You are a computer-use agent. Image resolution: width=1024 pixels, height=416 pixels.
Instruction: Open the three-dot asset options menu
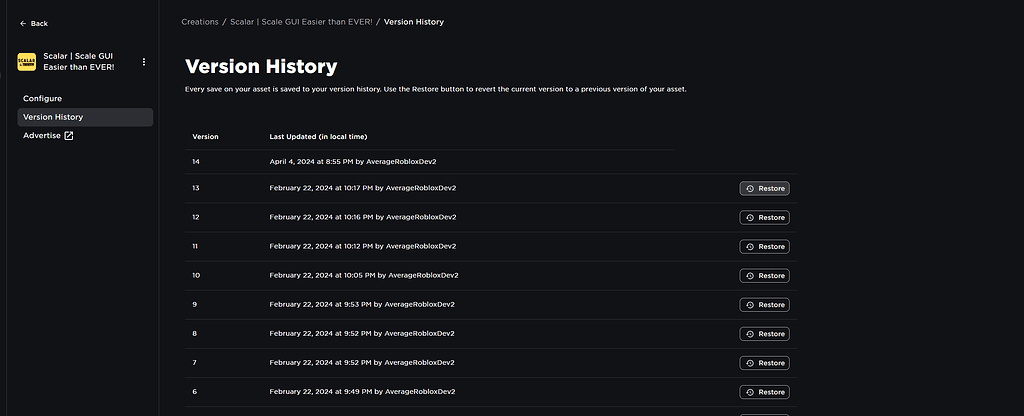tap(144, 62)
